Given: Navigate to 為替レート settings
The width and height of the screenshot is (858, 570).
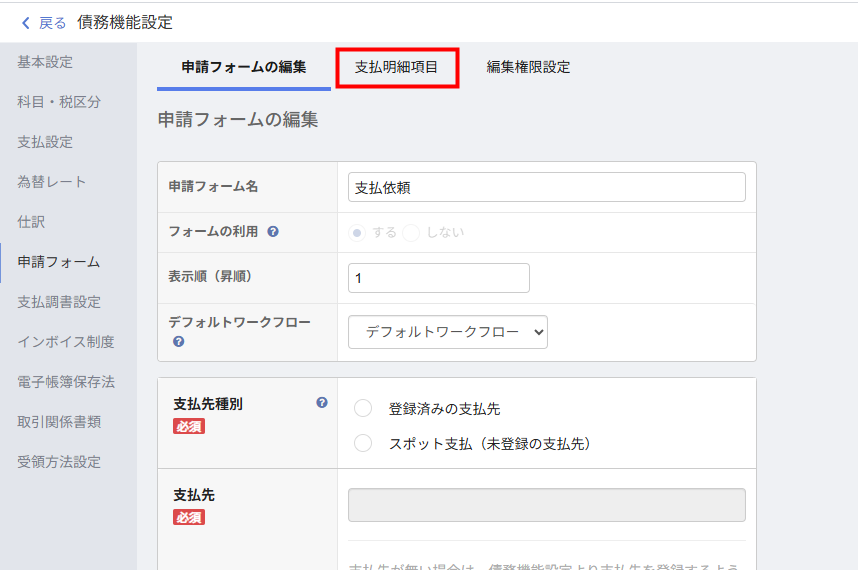Looking at the screenshot, I should click(x=52, y=182).
